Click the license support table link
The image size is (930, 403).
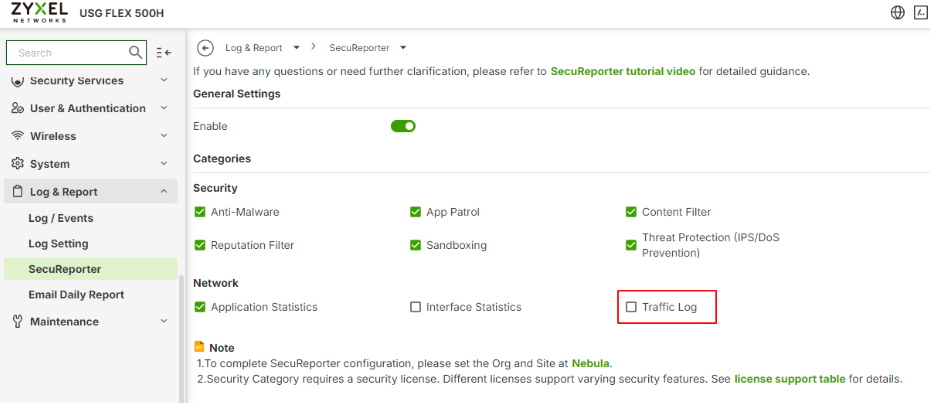point(789,379)
